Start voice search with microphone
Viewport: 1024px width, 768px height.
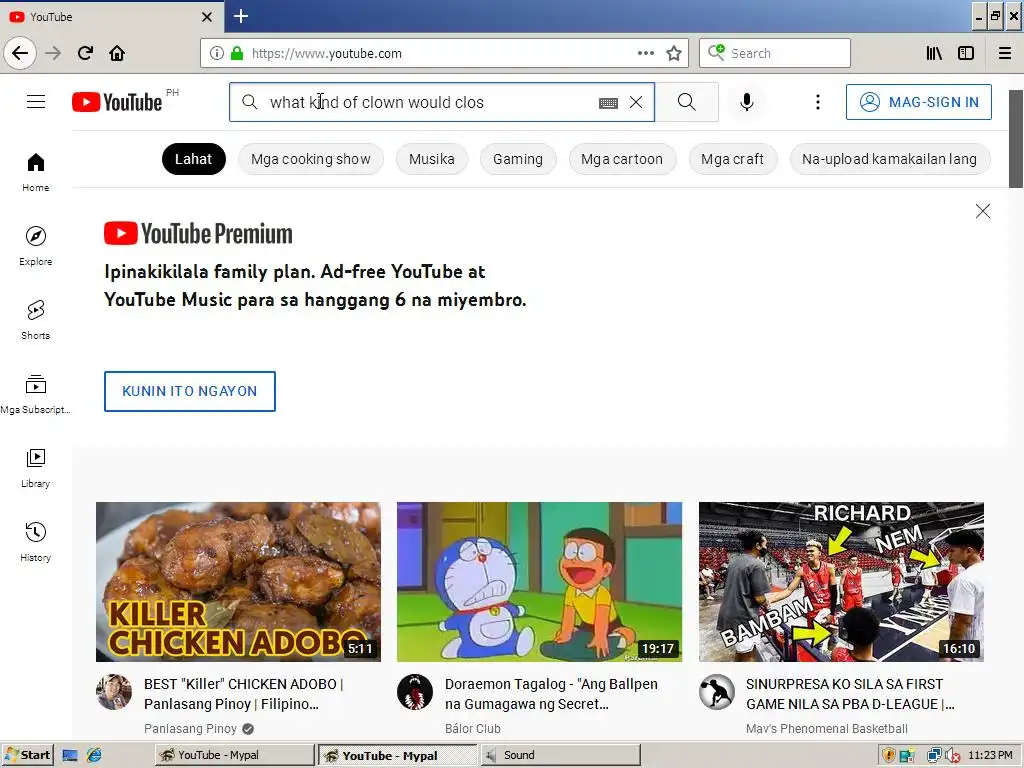(x=746, y=102)
